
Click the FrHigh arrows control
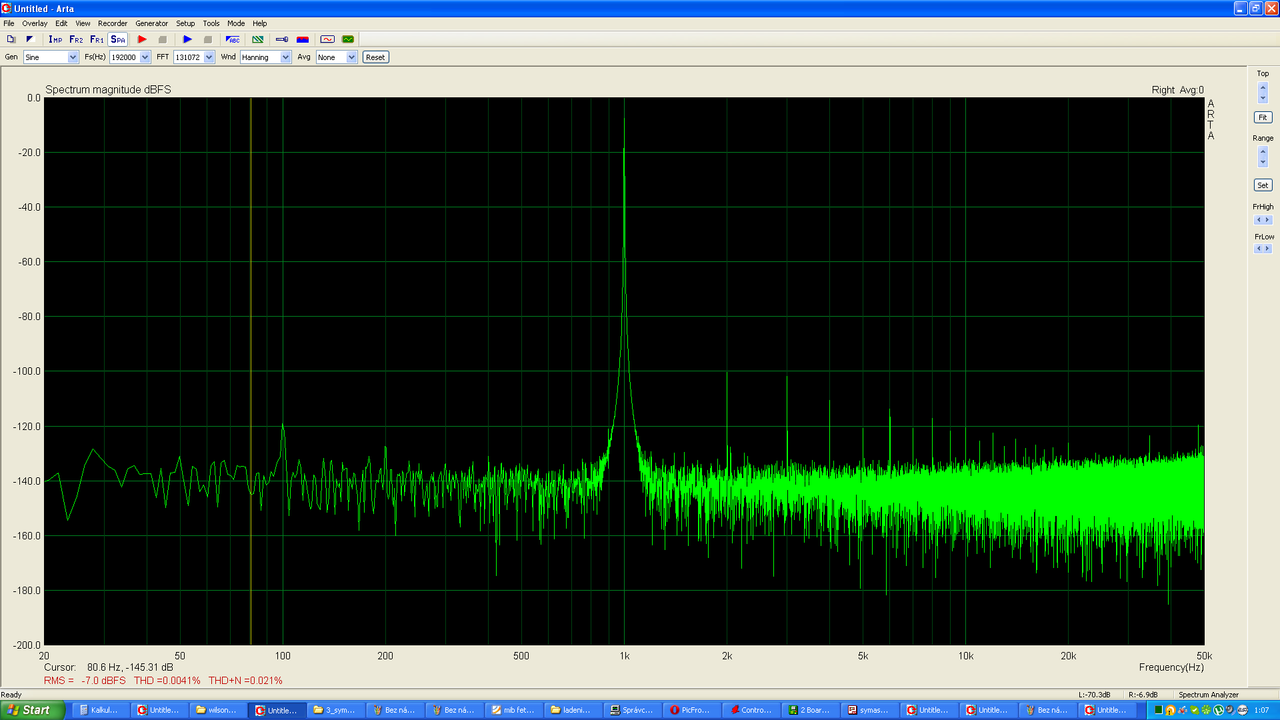click(x=1263, y=220)
